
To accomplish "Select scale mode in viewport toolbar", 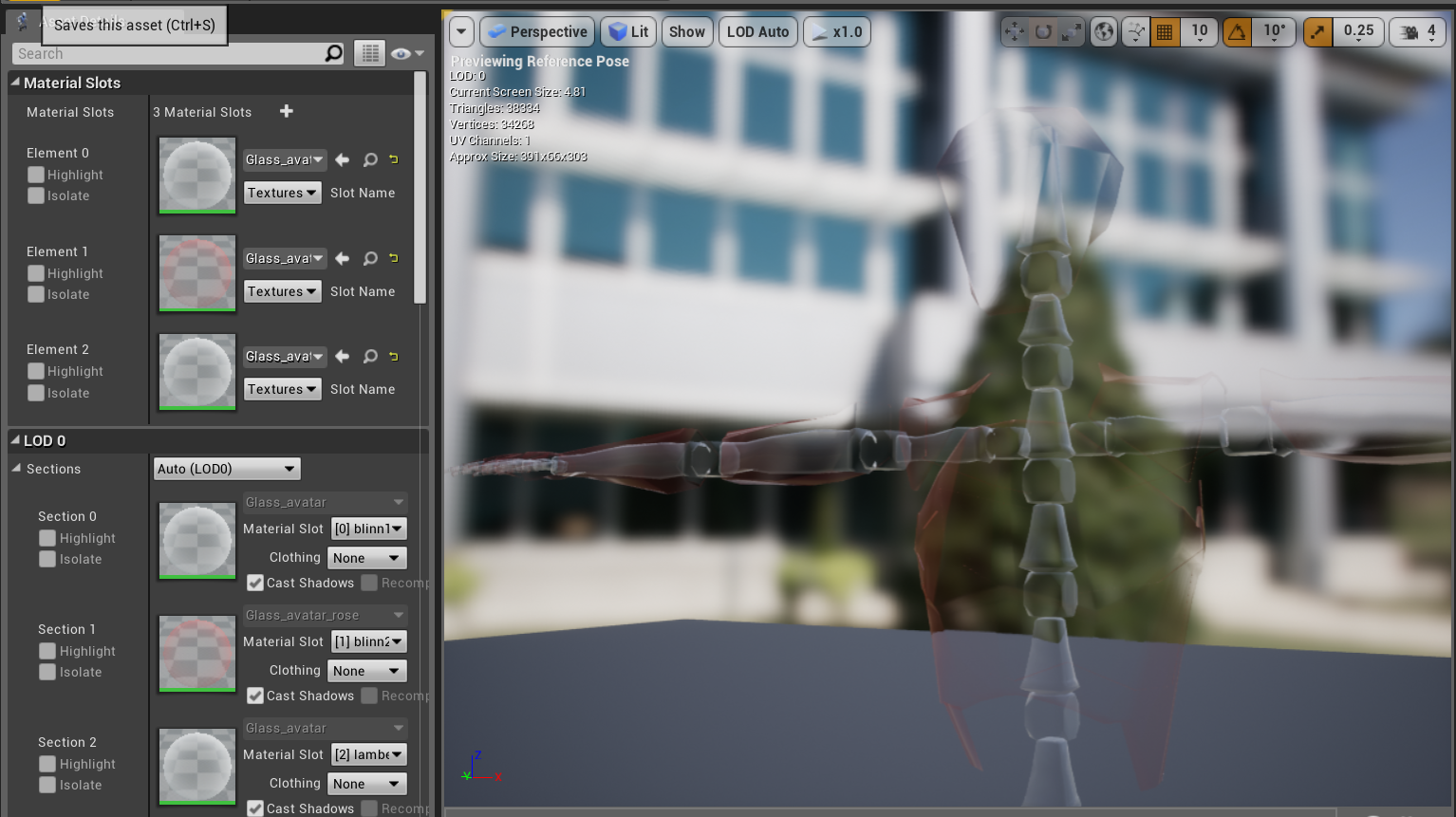I will click(1072, 31).
